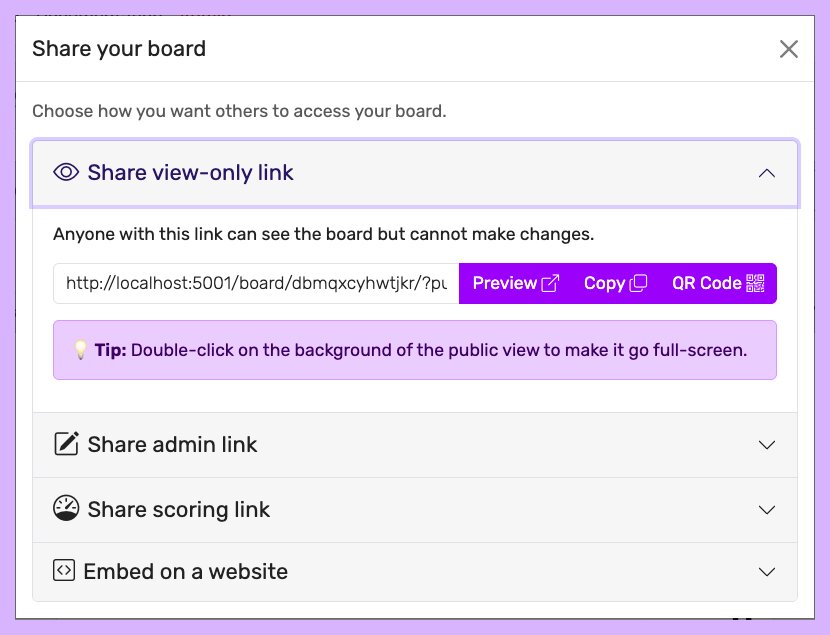Click the Share view-only link heading

(191, 173)
